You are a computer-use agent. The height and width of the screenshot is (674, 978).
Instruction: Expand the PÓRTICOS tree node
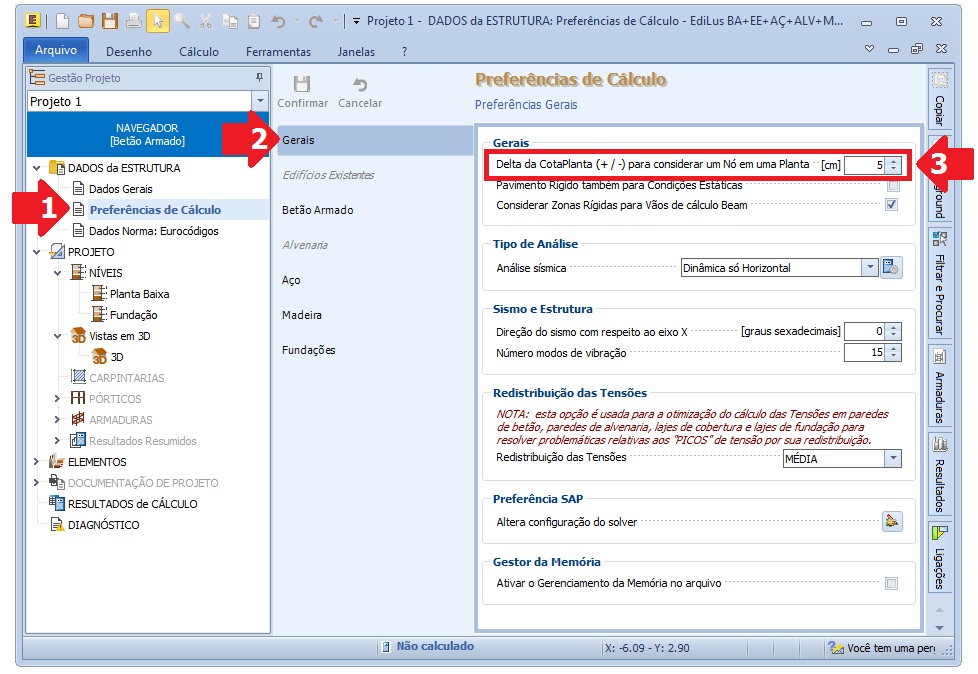click(x=57, y=398)
